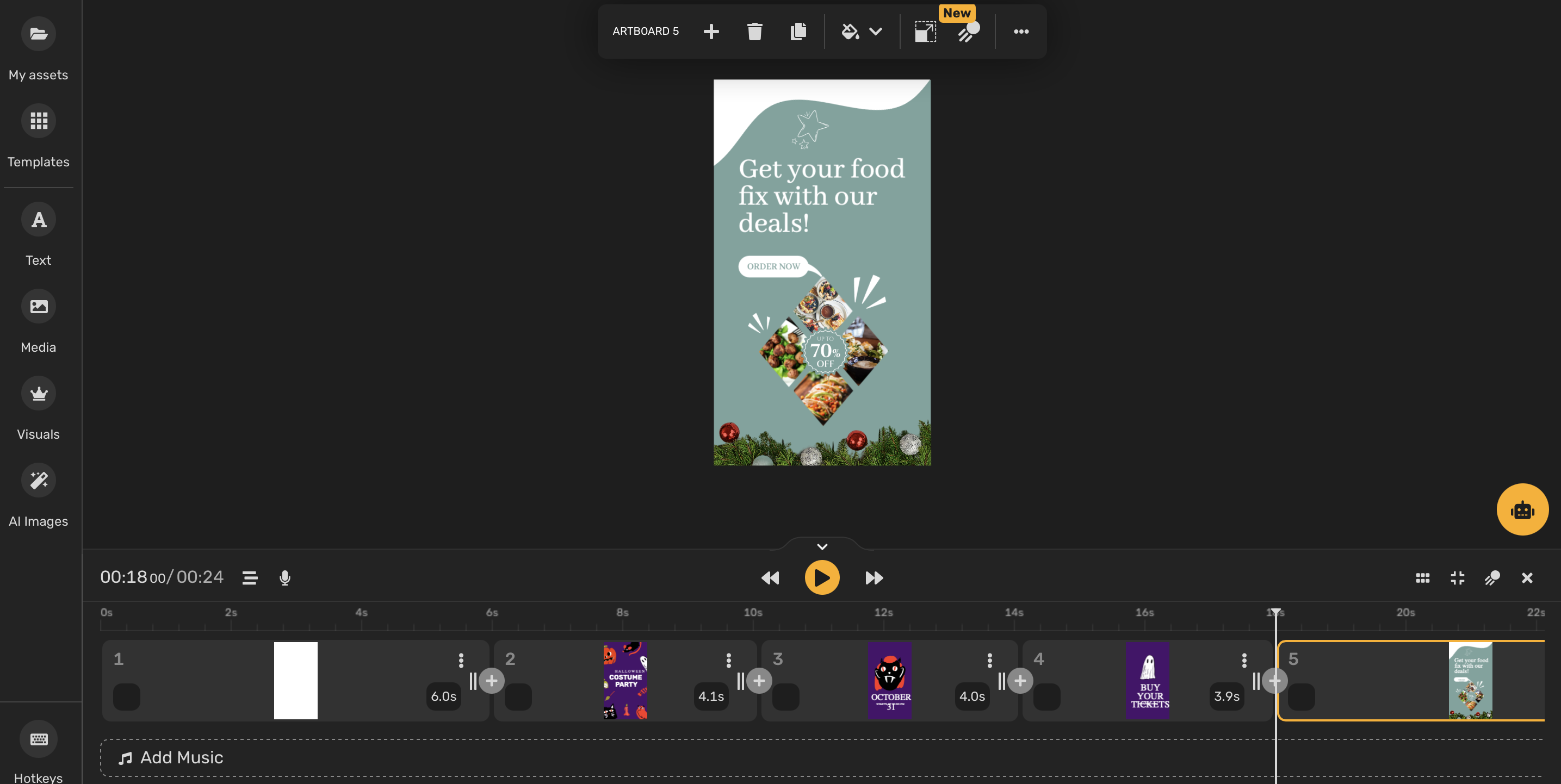Open the yellow AI assistant bot
Screen dimensions: 1561x784
(x=1522, y=509)
